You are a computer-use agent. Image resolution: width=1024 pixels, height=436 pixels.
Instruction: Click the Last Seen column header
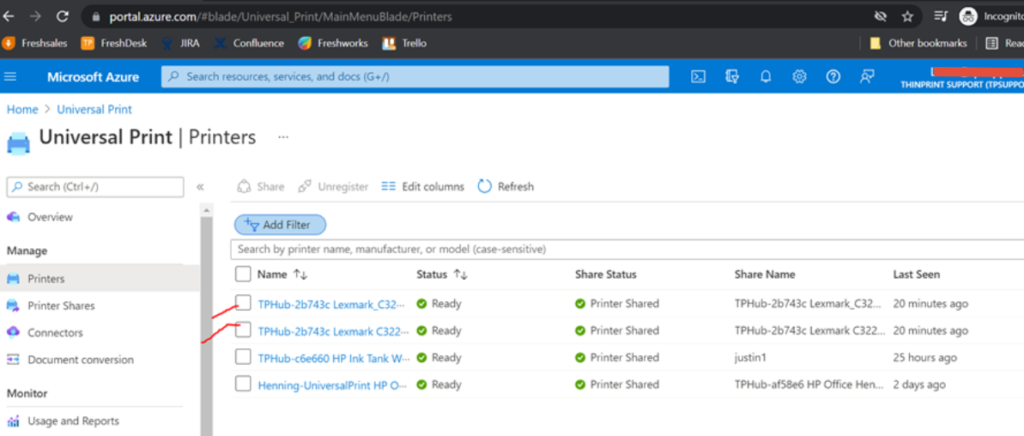click(916, 275)
